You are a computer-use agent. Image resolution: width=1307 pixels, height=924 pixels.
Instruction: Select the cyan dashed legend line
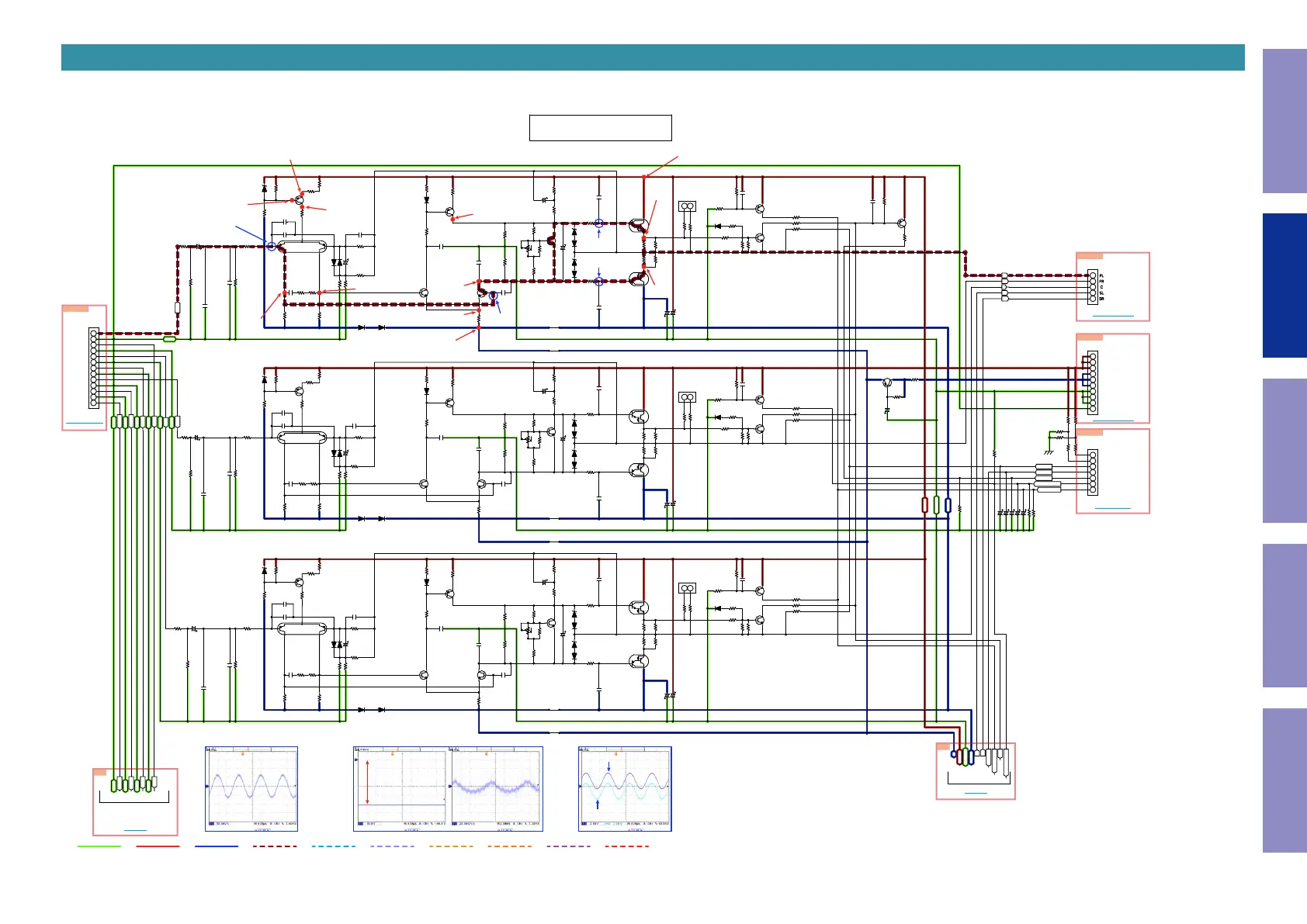334,846
